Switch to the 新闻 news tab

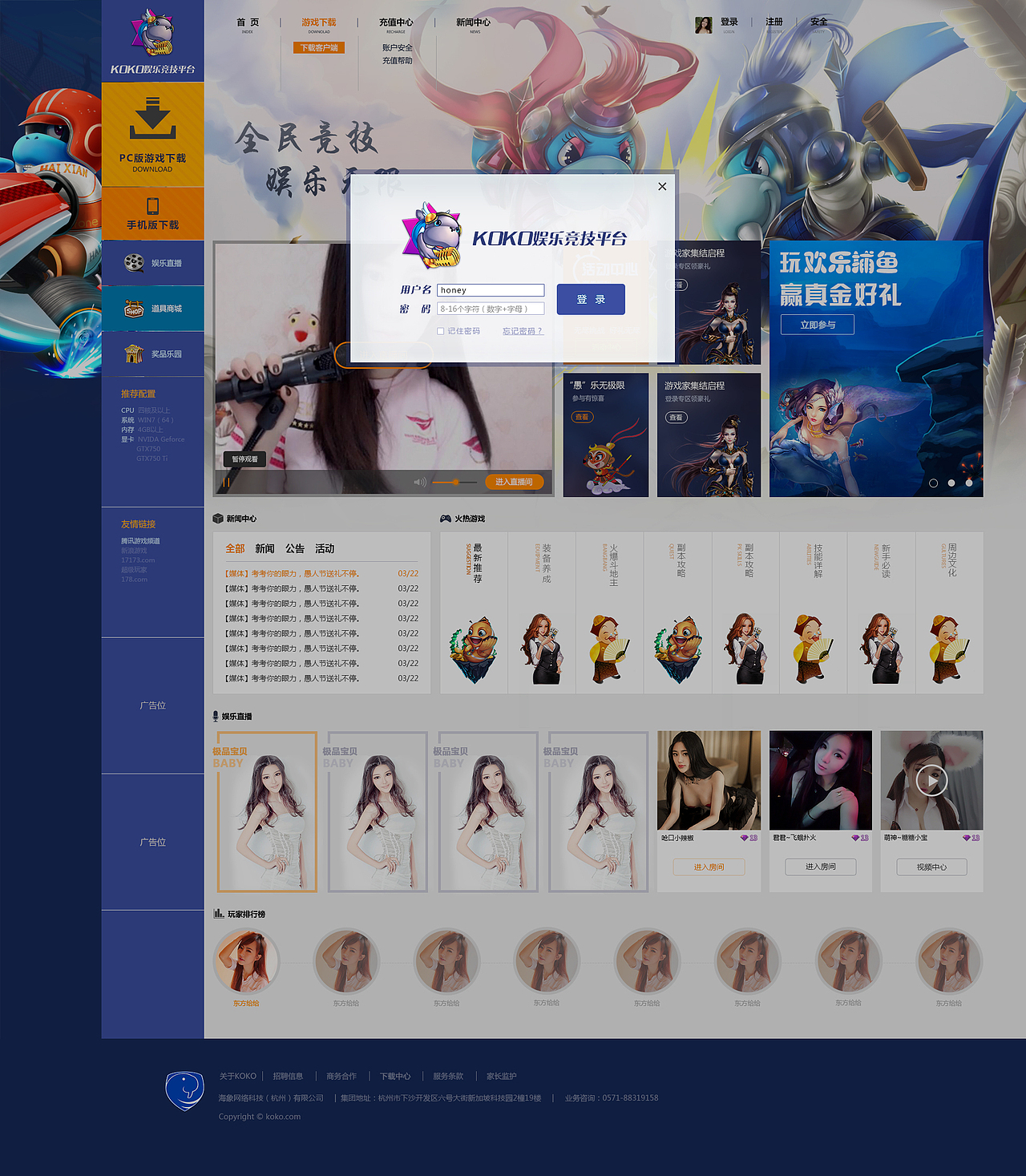click(265, 548)
